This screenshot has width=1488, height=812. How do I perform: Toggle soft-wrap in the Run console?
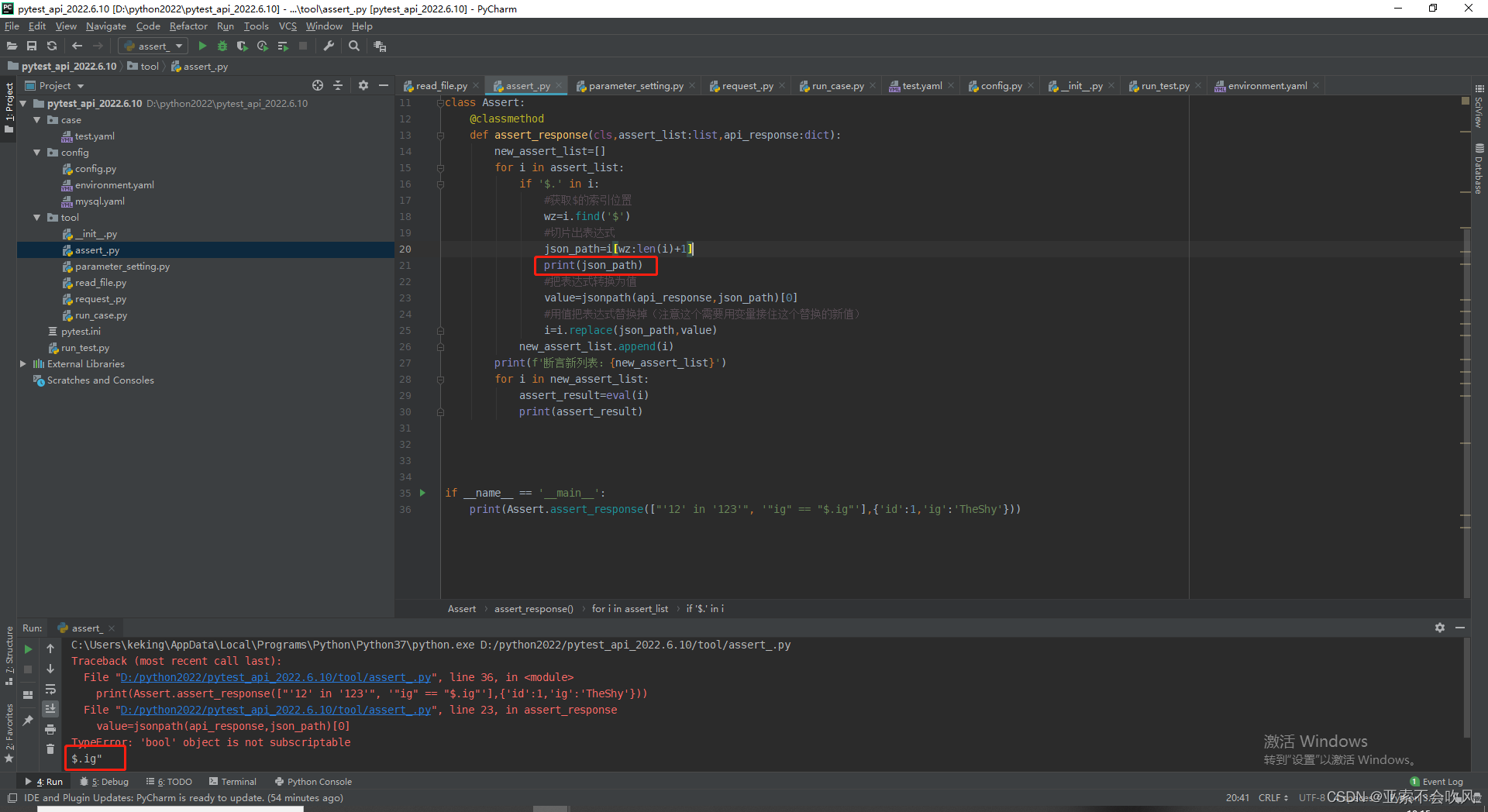(50, 689)
